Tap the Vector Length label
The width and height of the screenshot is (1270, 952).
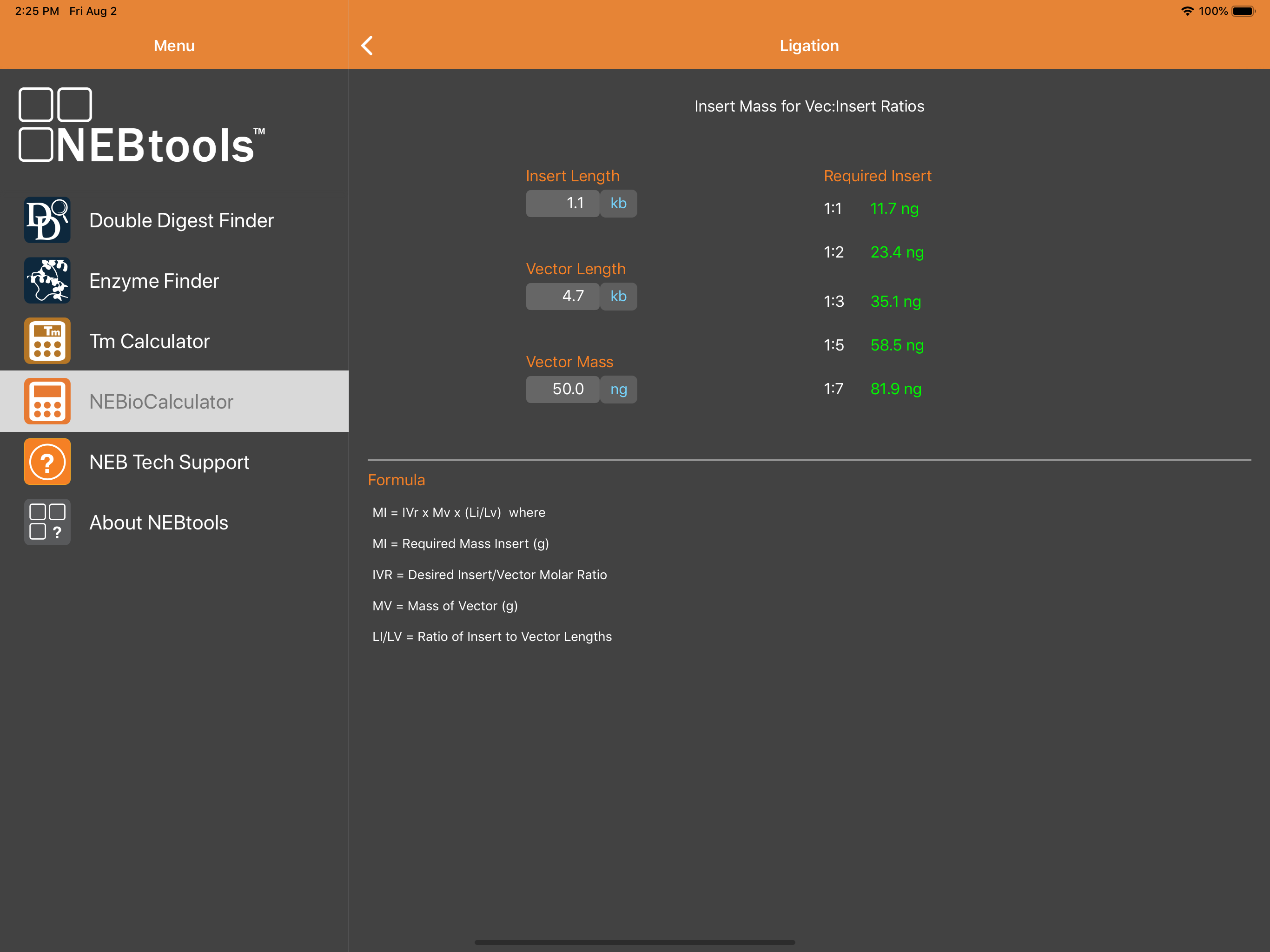(x=576, y=269)
